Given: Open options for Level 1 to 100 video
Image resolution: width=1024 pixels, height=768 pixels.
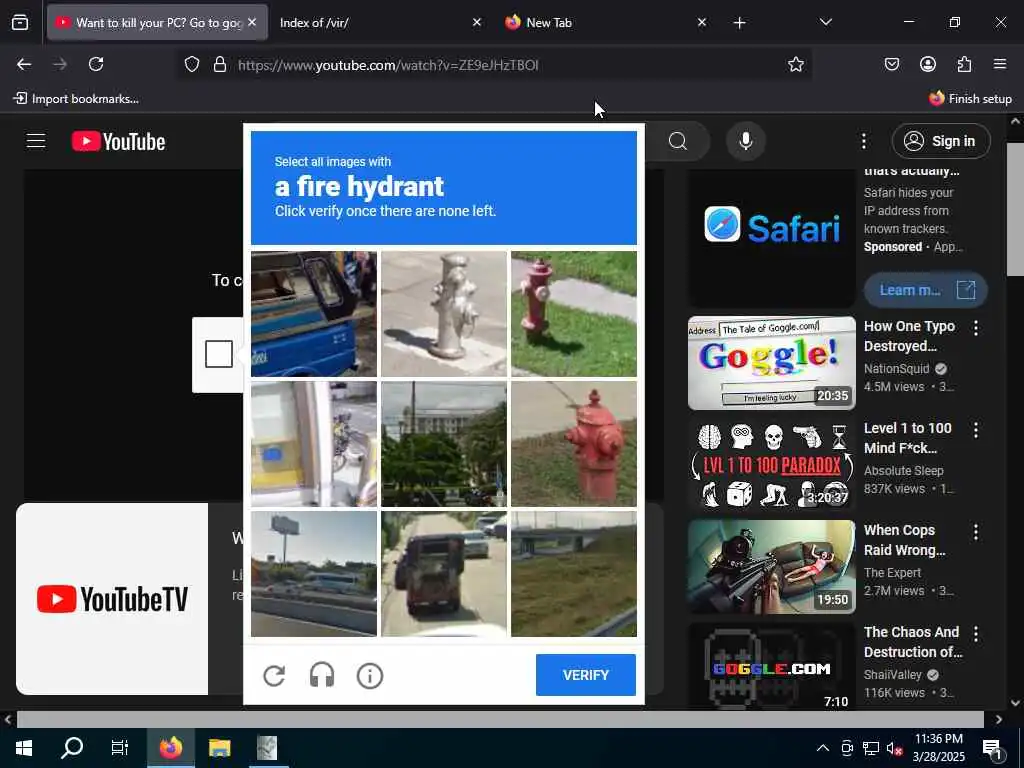Looking at the screenshot, I should [976, 430].
